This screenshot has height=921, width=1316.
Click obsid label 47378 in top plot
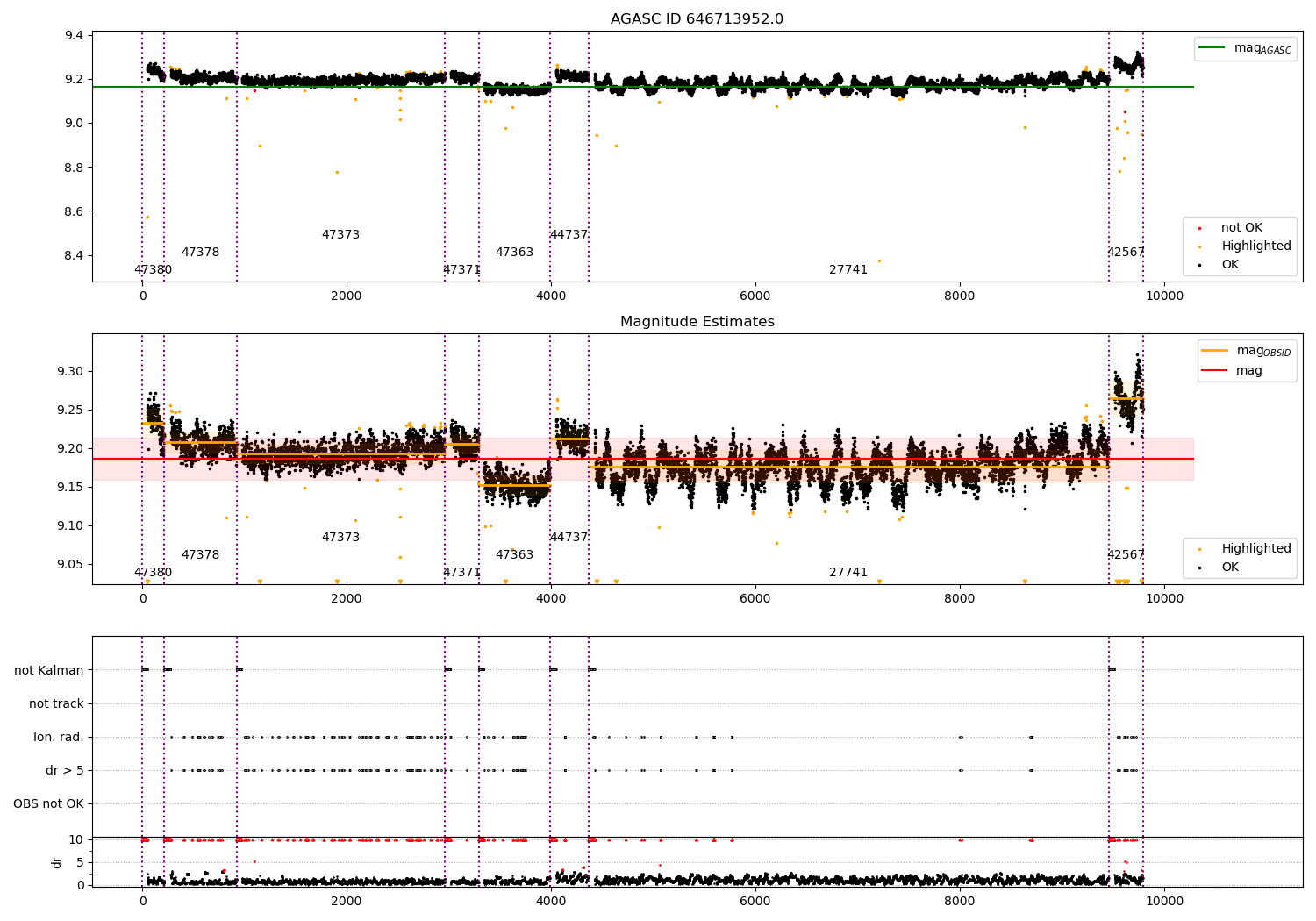(x=200, y=253)
